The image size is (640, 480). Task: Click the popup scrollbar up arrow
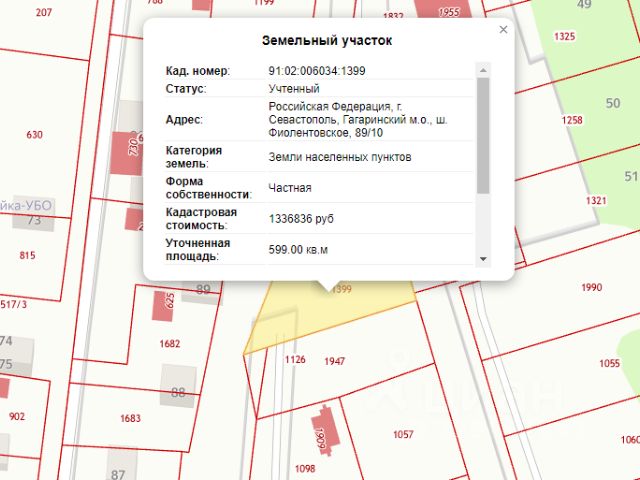pyautogui.click(x=483, y=70)
